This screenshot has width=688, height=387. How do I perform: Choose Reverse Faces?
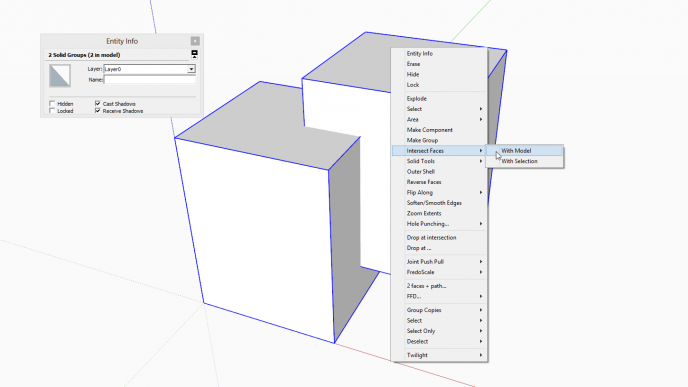click(439, 182)
